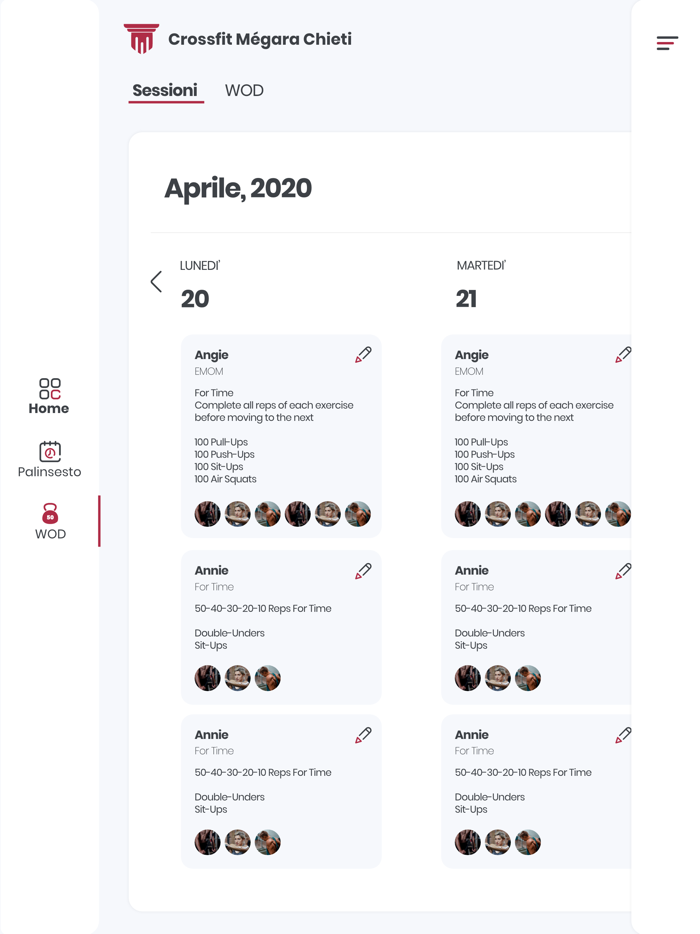This screenshot has height=934, width=700.
Task: Open the hamburger menu icon
Action: click(667, 43)
